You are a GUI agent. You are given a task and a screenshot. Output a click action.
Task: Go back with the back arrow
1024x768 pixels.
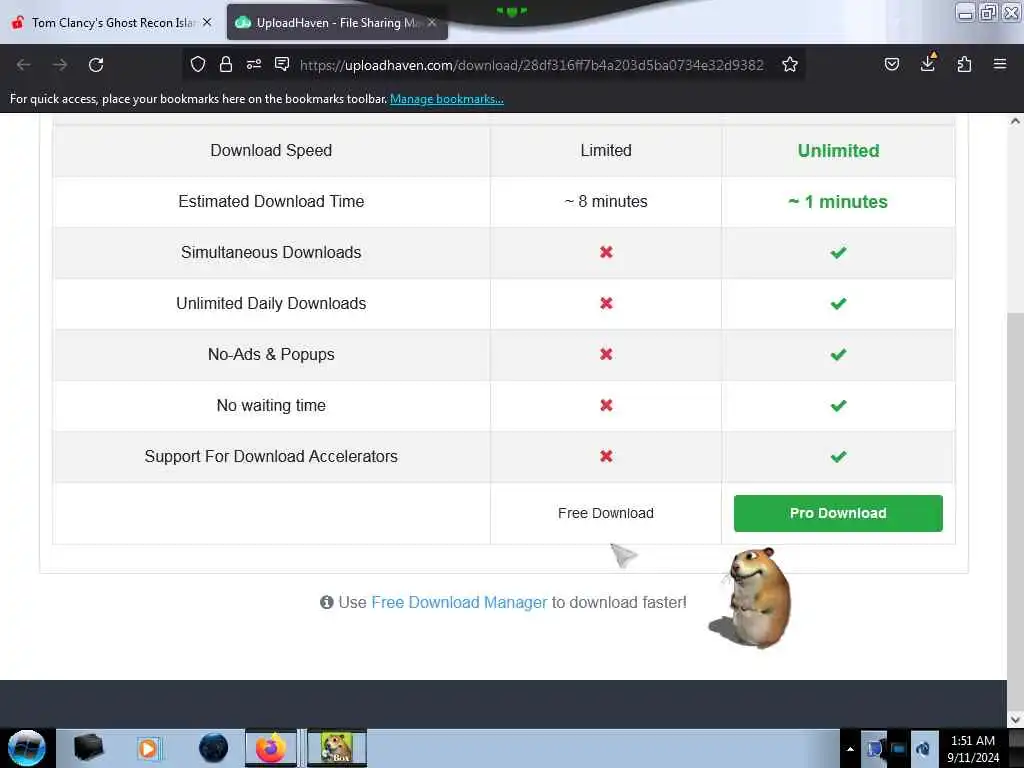click(24, 65)
